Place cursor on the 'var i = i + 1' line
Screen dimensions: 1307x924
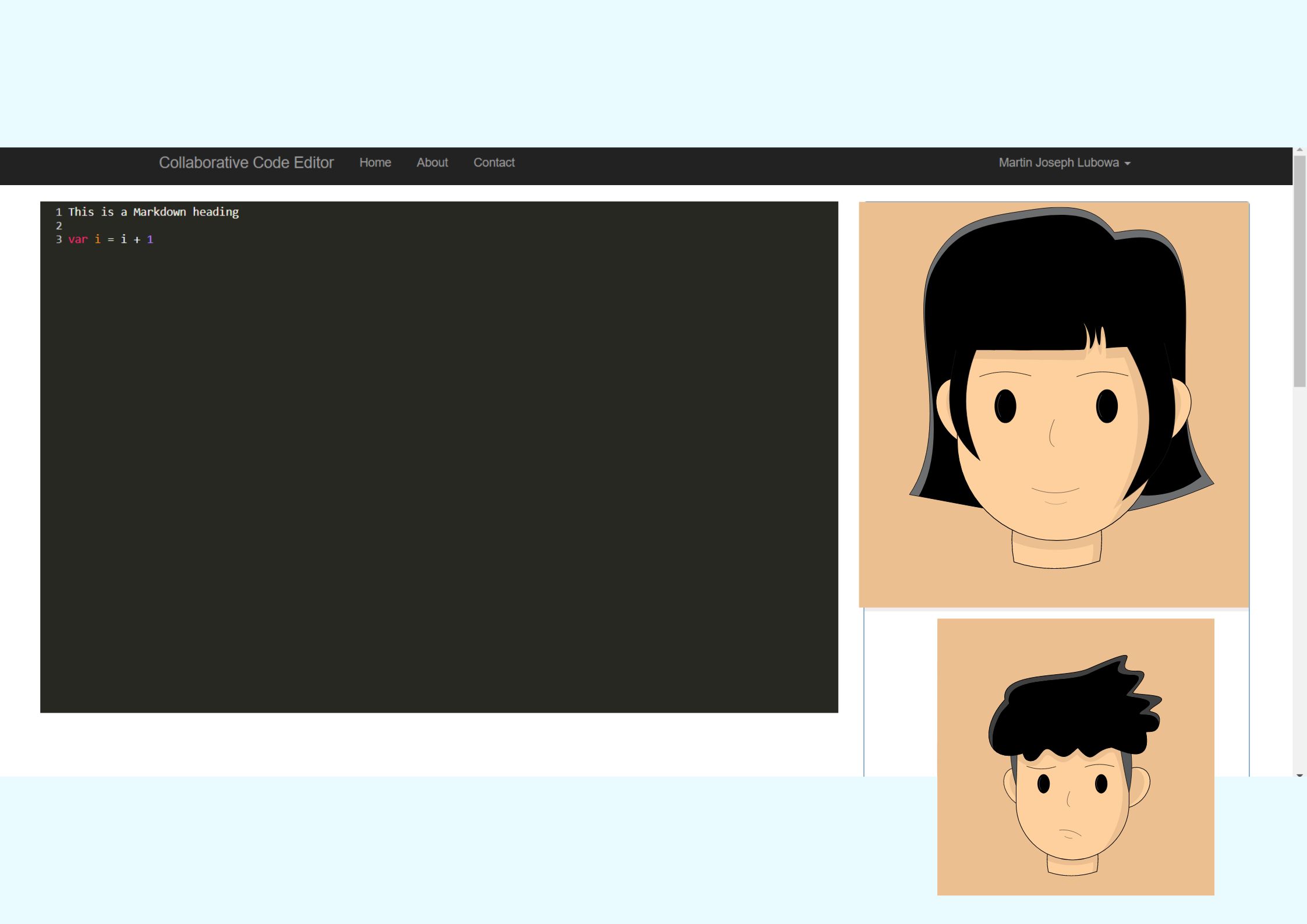tap(111, 239)
